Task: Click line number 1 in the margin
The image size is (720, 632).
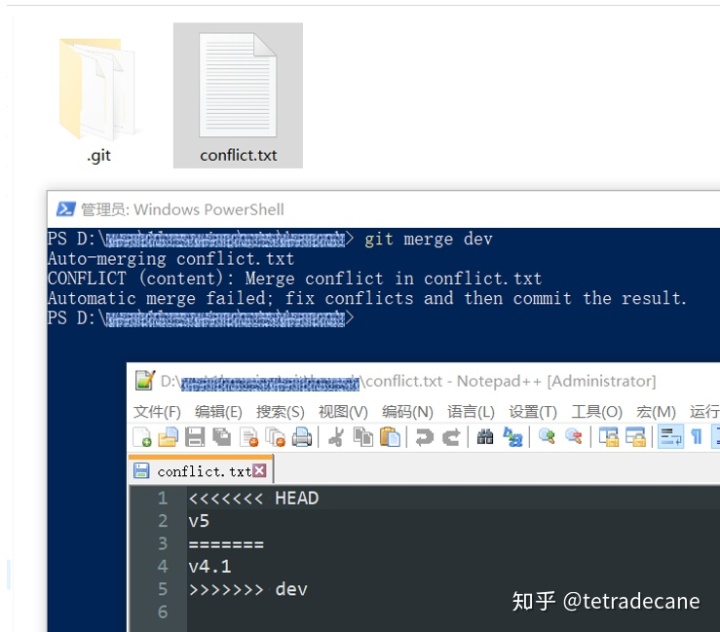Action: pyautogui.click(x=163, y=498)
